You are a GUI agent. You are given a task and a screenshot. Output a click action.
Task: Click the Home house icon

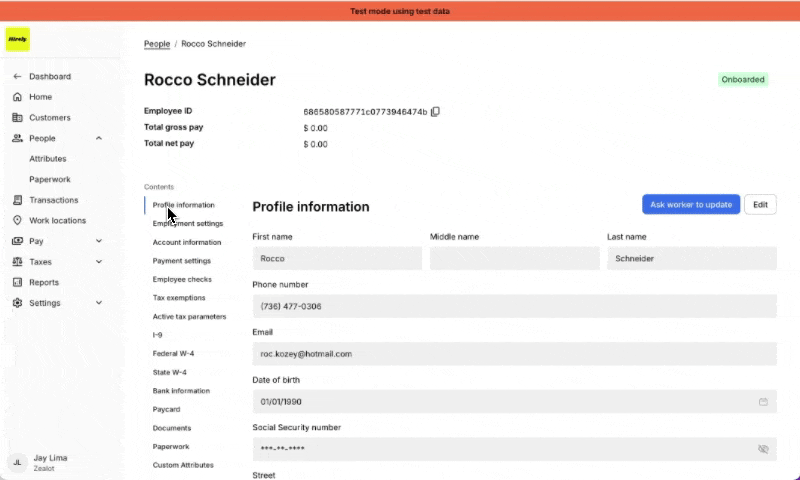(x=17, y=97)
